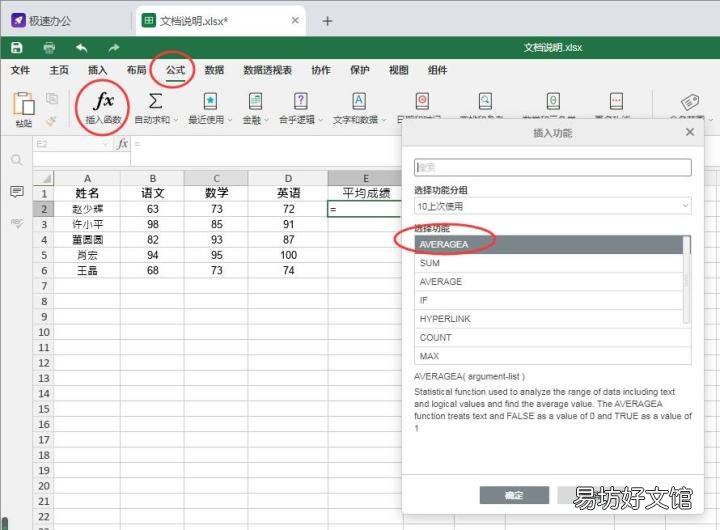The image size is (720, 530).
Task: Click the Named Ranges tag icon
Action: pos(690,102)
